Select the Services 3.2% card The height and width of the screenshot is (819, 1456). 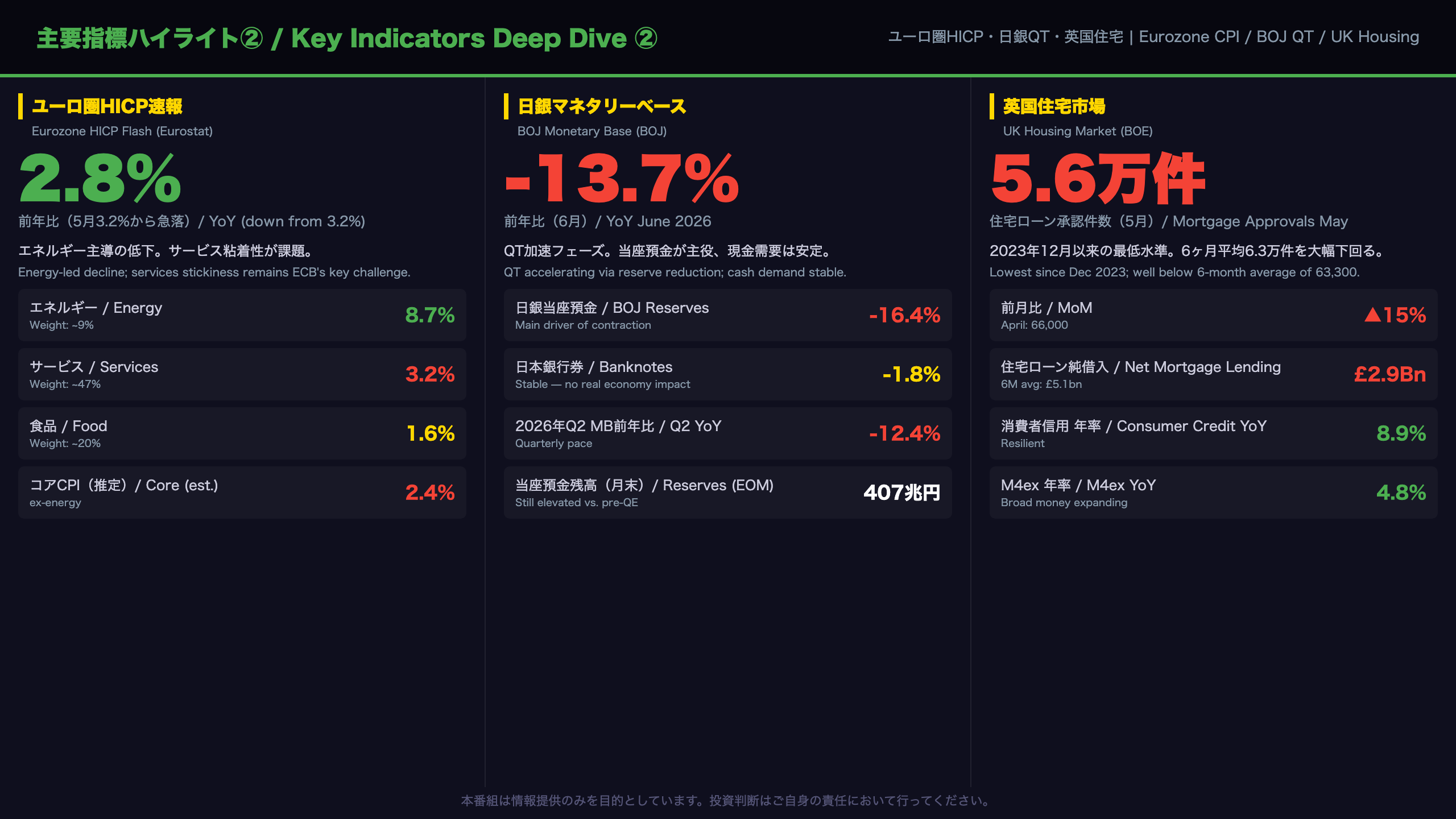[242, 374]
